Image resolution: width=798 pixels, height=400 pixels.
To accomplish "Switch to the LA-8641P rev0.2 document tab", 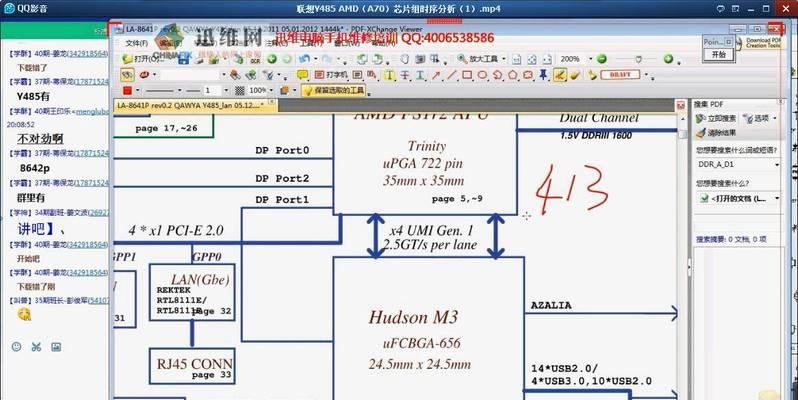I will pos(191,105).
